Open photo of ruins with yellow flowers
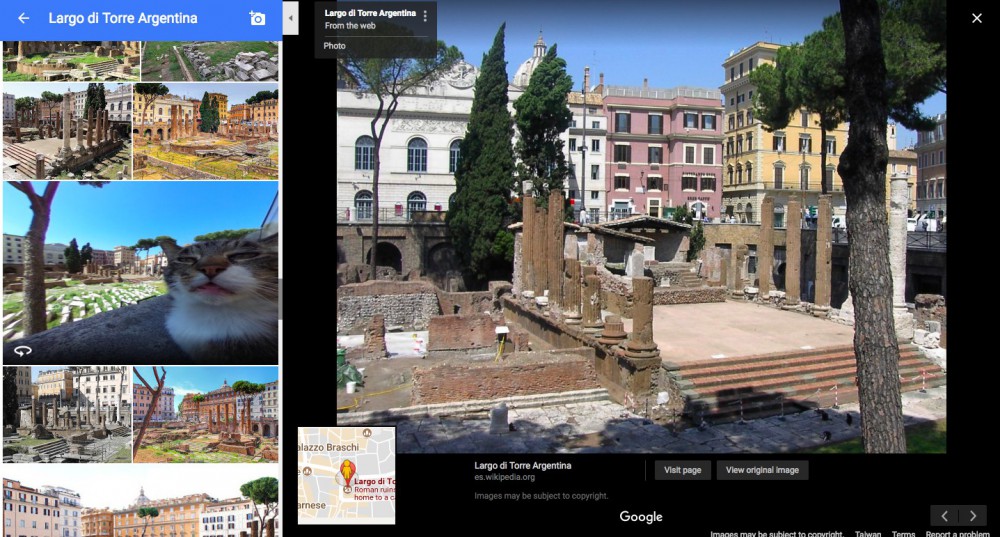1000x537 pixels. pos(206,131)
